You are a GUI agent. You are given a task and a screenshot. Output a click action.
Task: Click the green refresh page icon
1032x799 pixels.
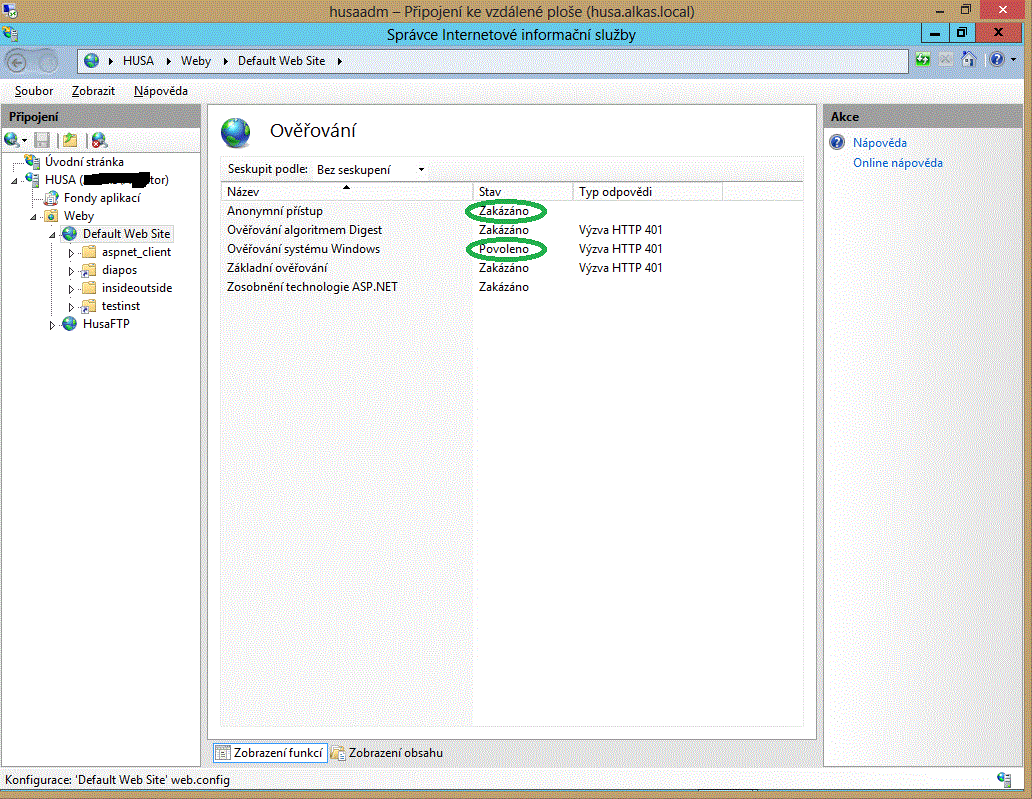click(923, 60)
